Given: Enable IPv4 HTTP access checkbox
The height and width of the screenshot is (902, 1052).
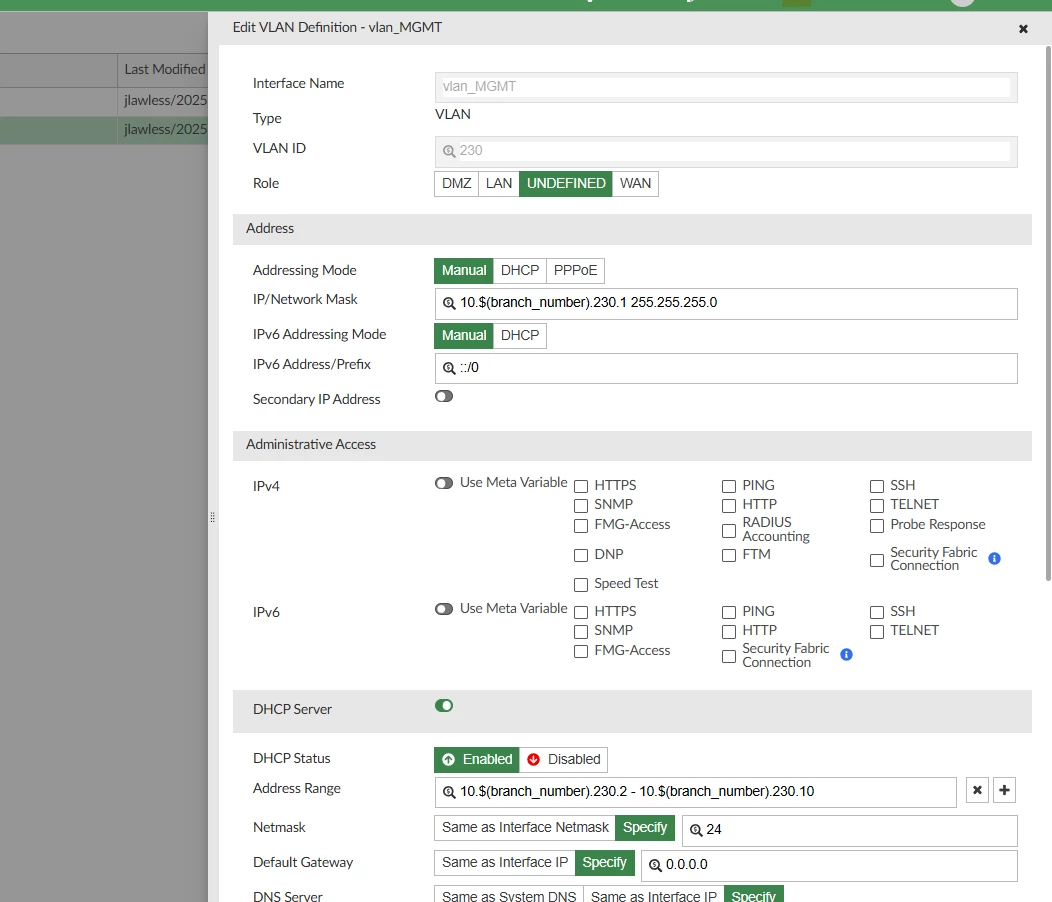Looking at the screenshot, I should [729, 505].
